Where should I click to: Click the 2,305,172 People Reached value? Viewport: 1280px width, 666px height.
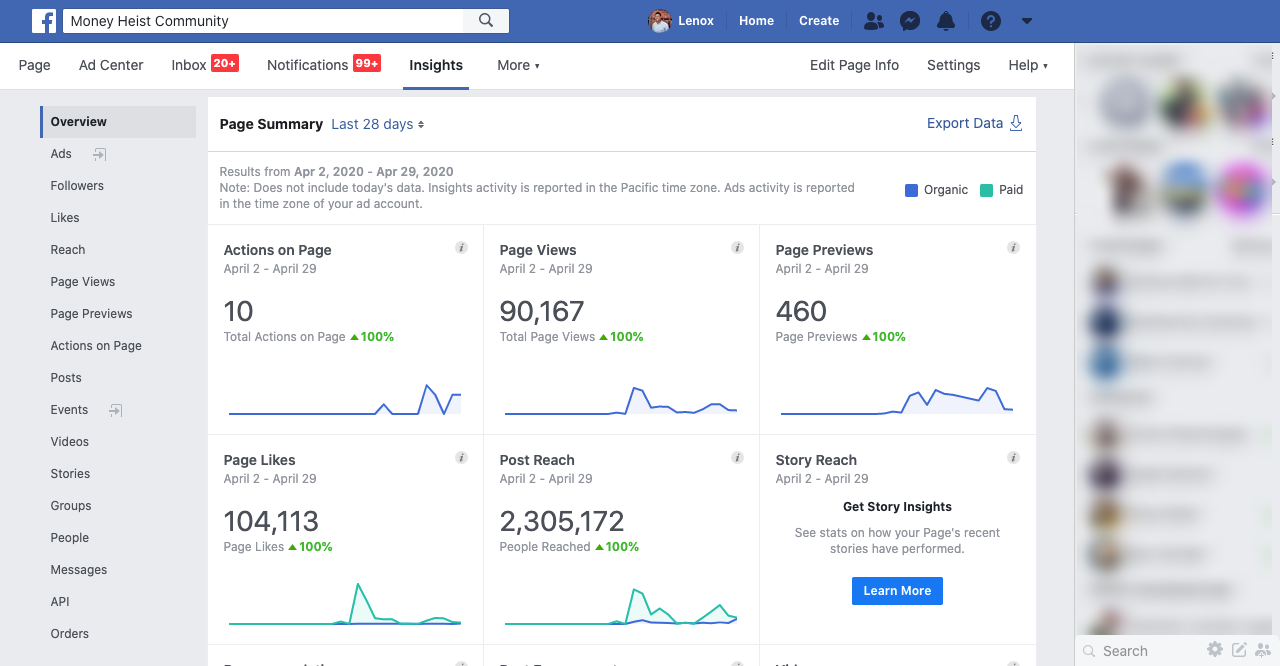[x=562, y=521]
